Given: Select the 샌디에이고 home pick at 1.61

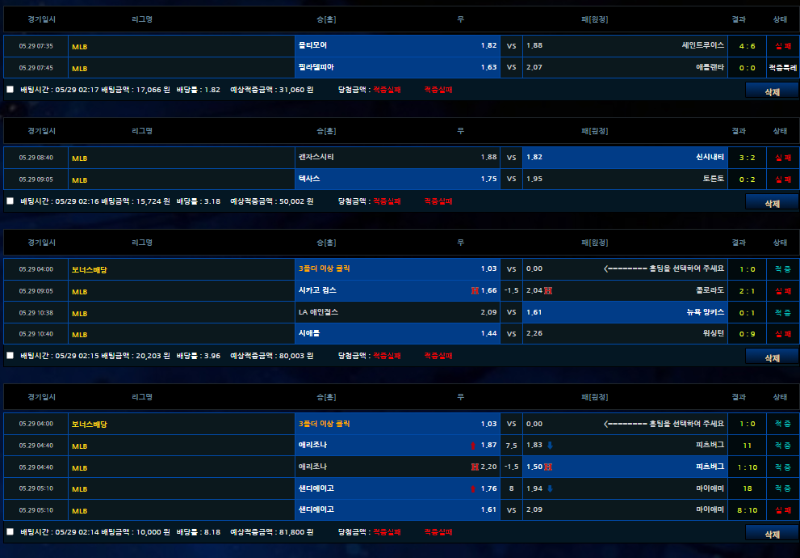Looking at the screenshot, I should [x=397, y=510].
